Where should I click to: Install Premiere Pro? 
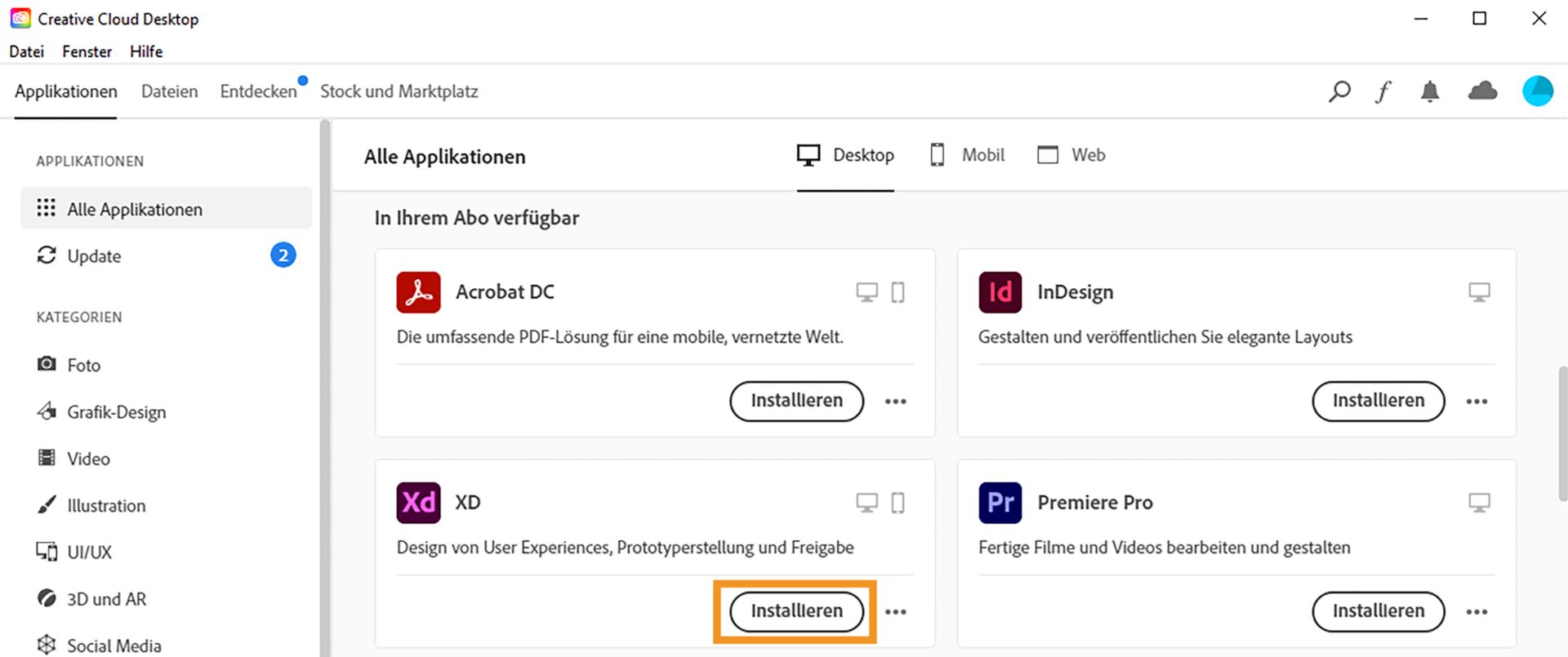pos(1378,611)
